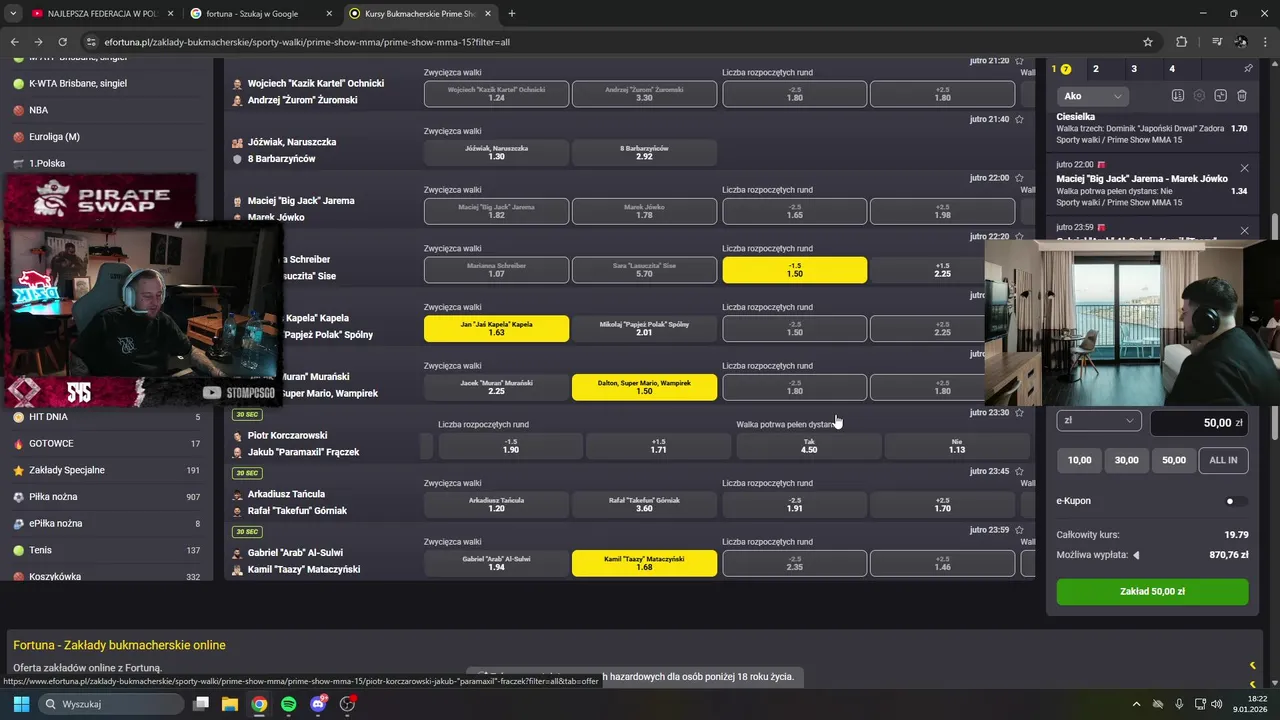Click the stake amount input field
Image resolution: width=1280 pixels, height=720 pixels.
[1199, 423]
